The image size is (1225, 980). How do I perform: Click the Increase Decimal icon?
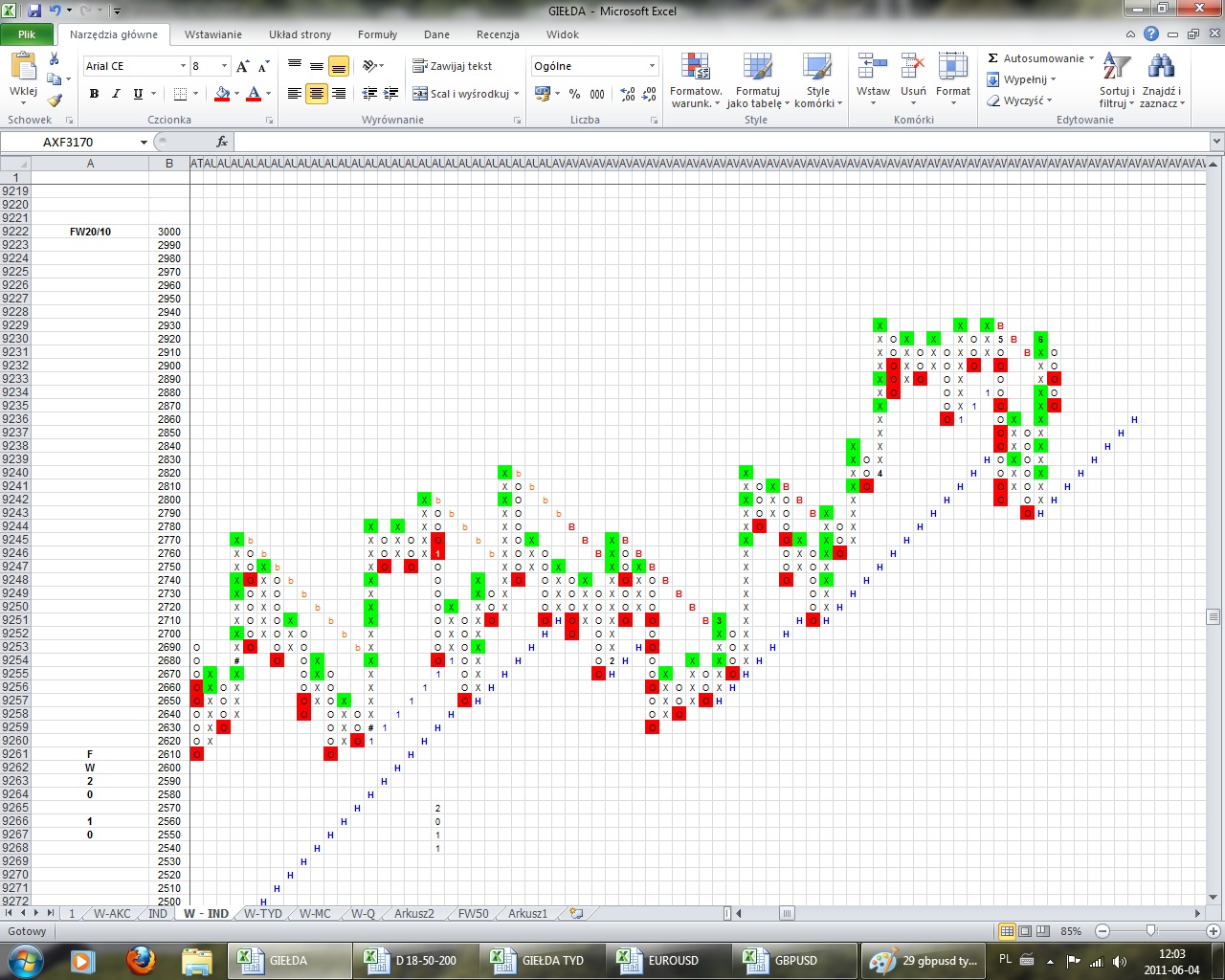[x=628, y=94]
